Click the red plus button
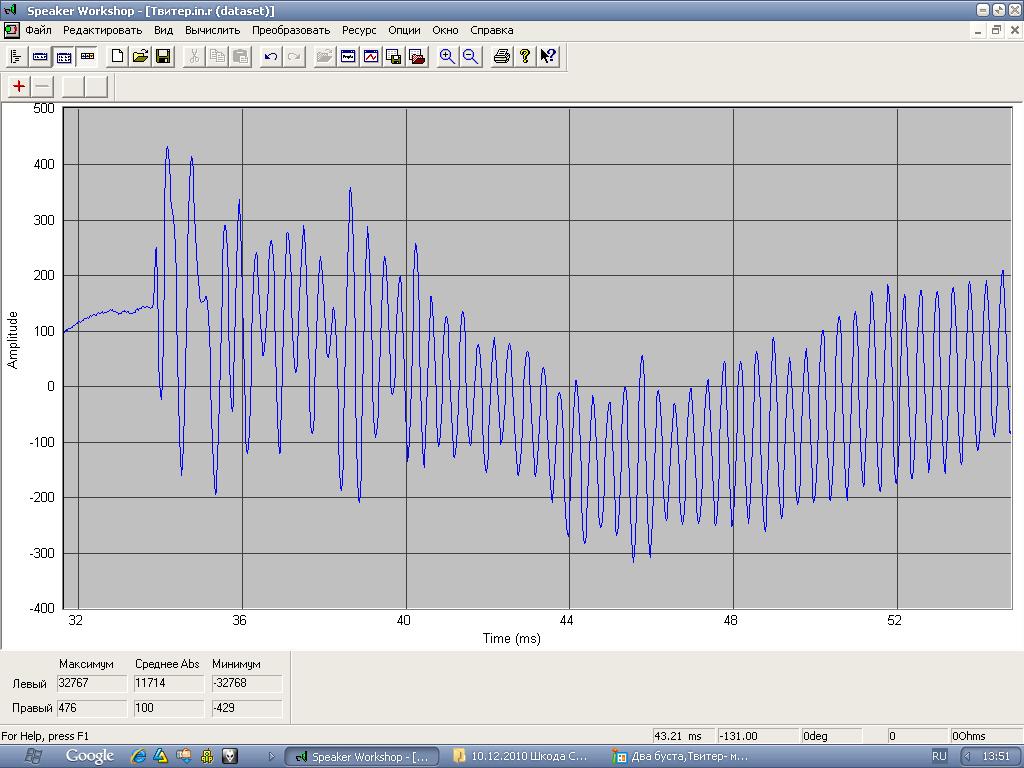The height and width of the screenshot is (768, 1024). [19, 86]
